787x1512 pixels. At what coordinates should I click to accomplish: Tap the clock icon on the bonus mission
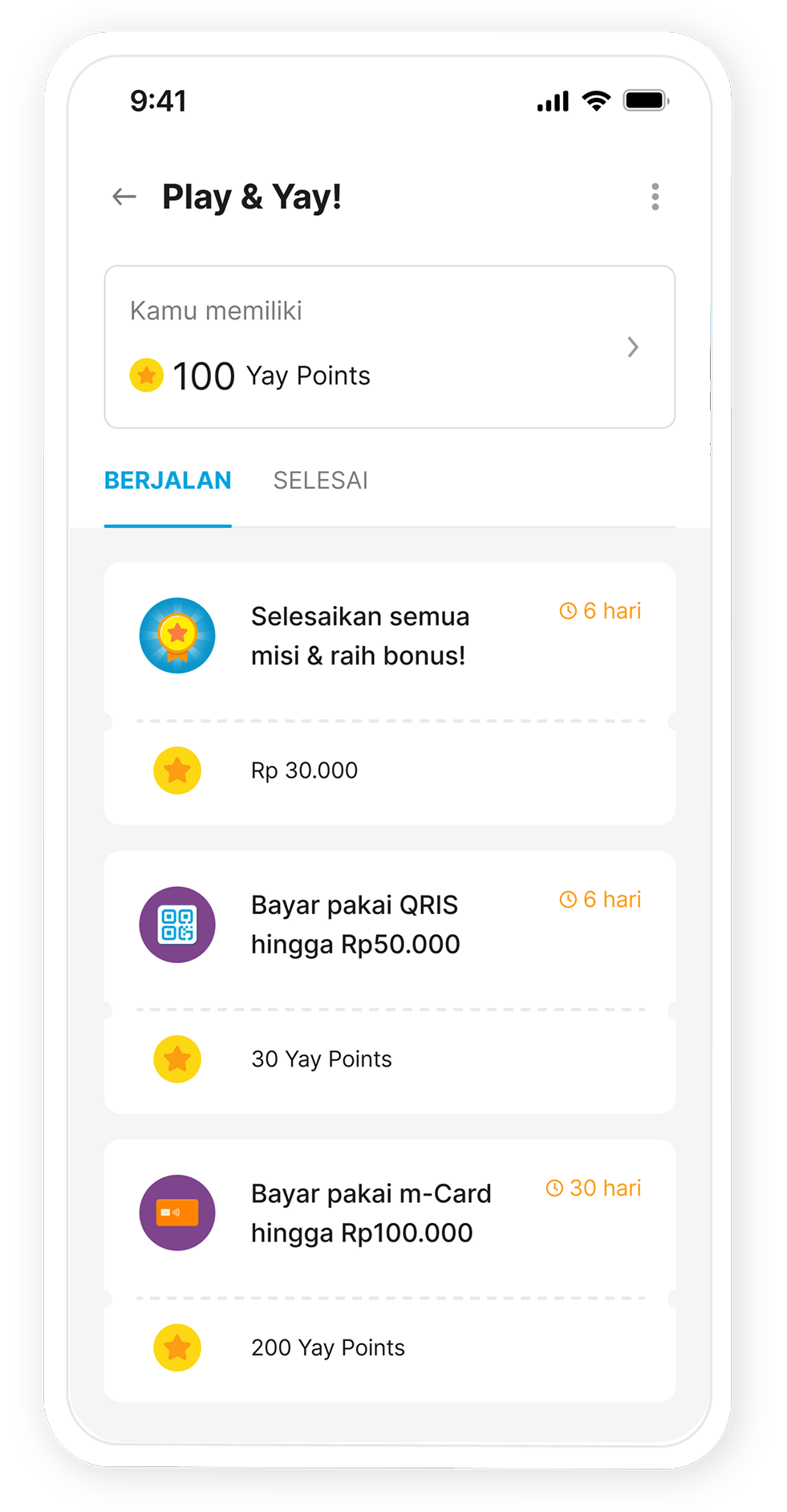[568, 612]
